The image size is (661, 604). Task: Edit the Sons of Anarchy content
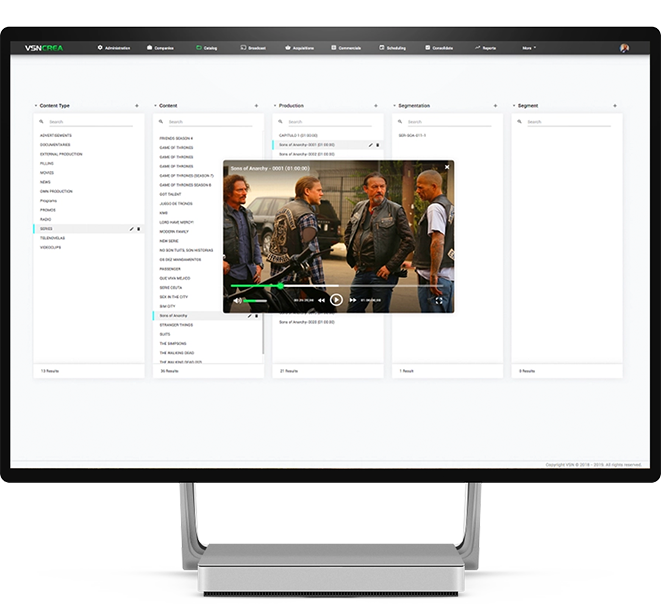(x=250, y=316)
